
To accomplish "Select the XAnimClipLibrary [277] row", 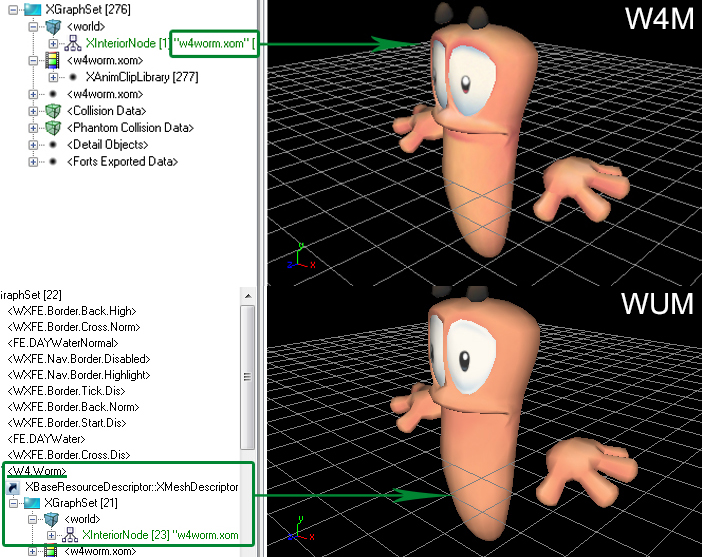I will point(142,77).
